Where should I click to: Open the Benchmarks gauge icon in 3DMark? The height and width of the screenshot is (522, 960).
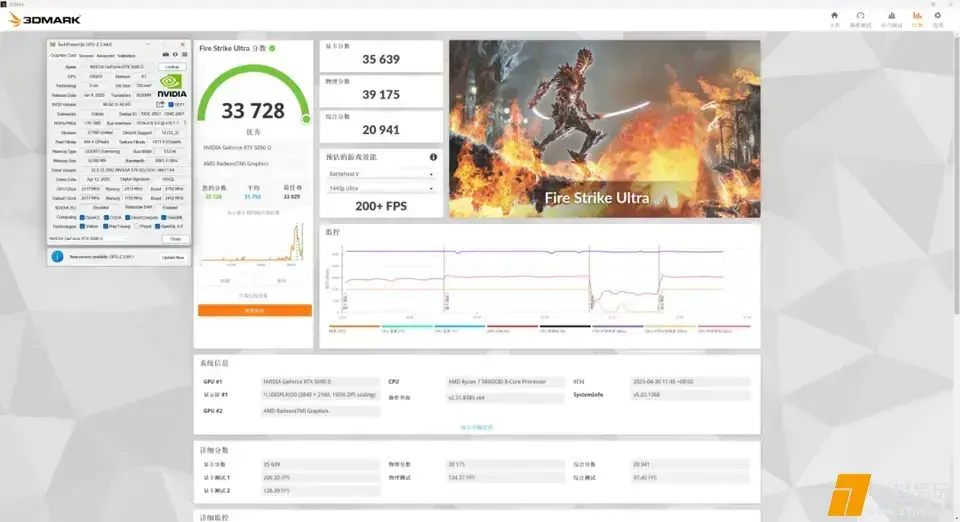tap(860, 15)
